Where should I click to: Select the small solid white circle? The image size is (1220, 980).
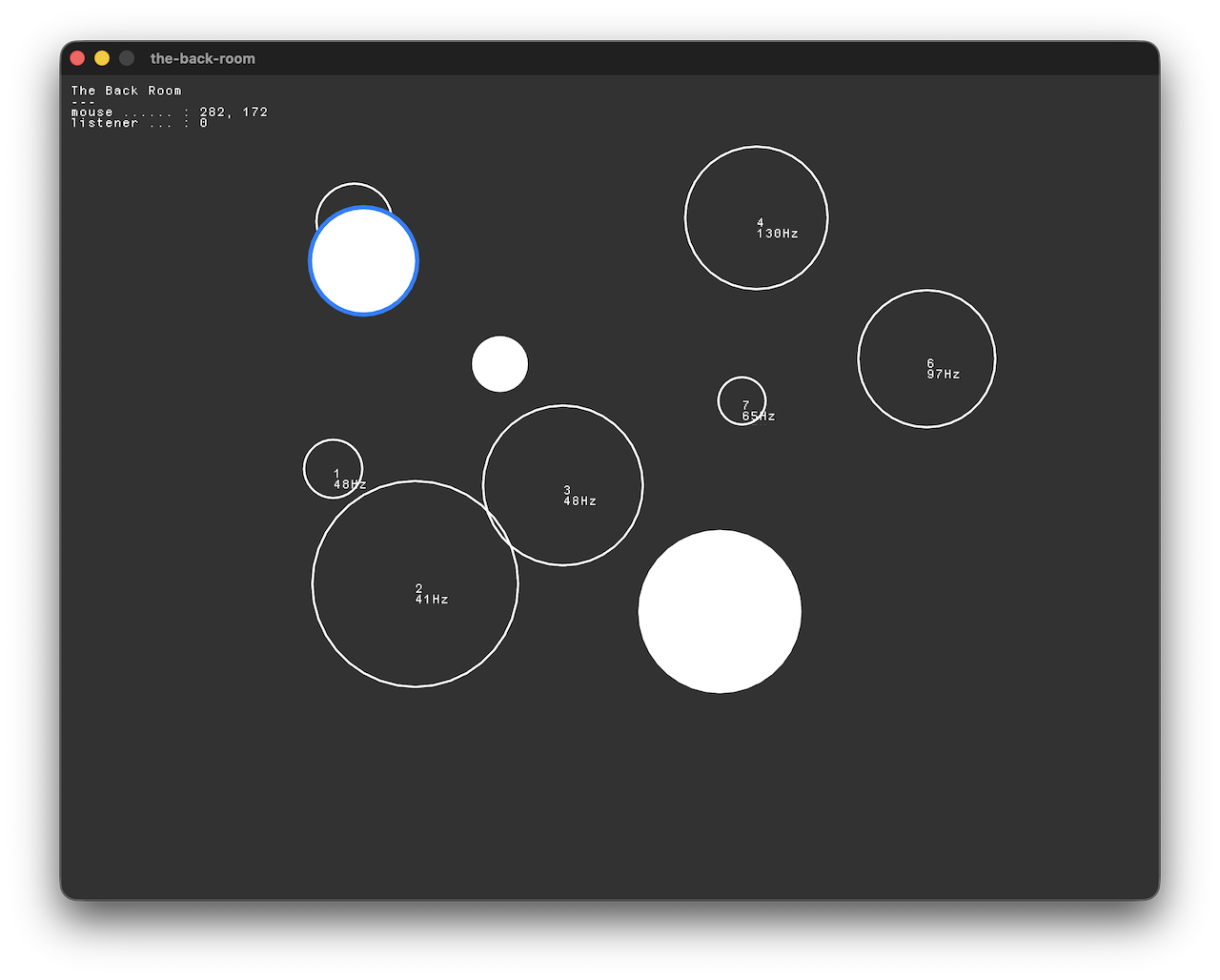(499, 363)
